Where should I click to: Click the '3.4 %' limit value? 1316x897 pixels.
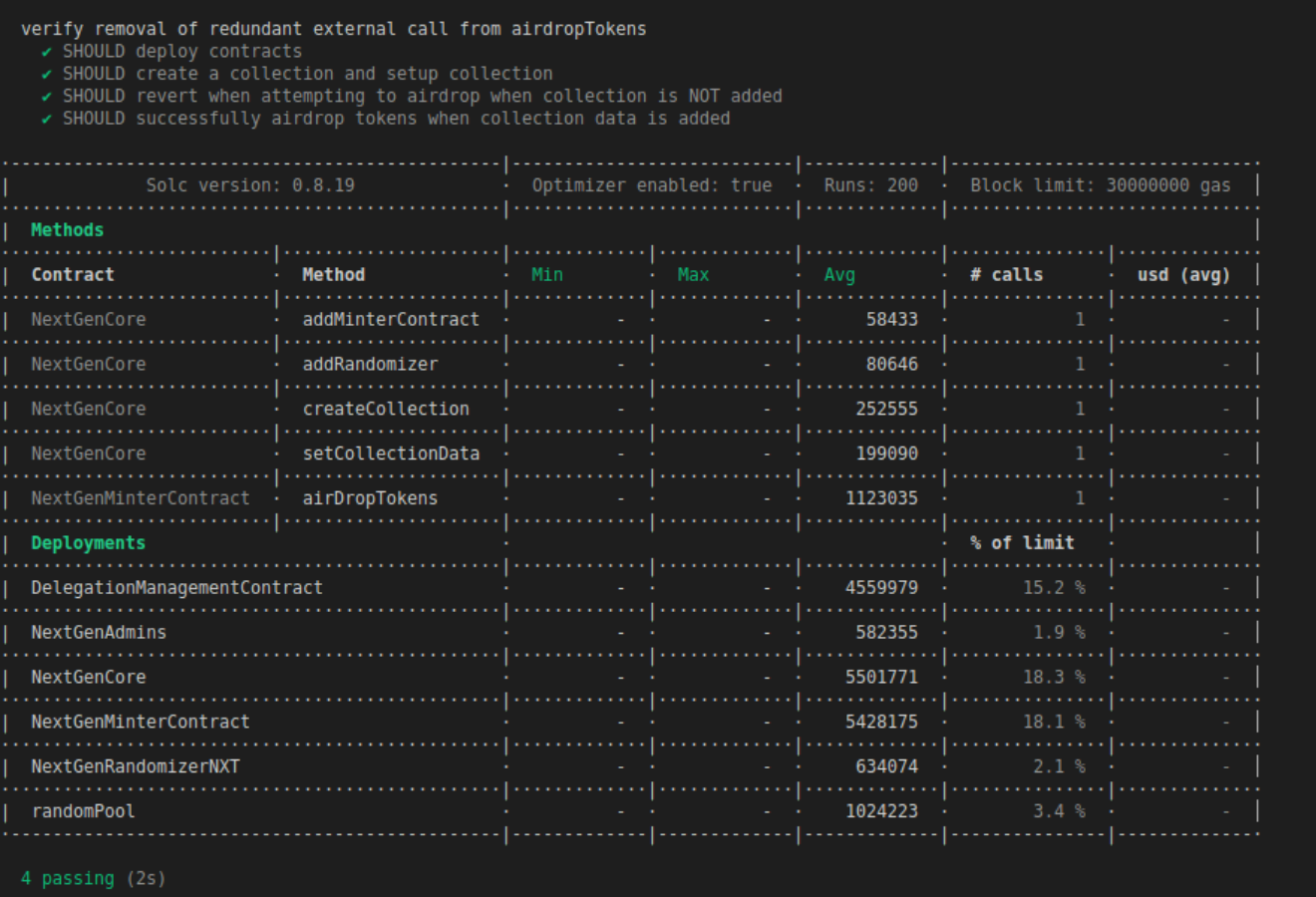[x=1059, y=811]
